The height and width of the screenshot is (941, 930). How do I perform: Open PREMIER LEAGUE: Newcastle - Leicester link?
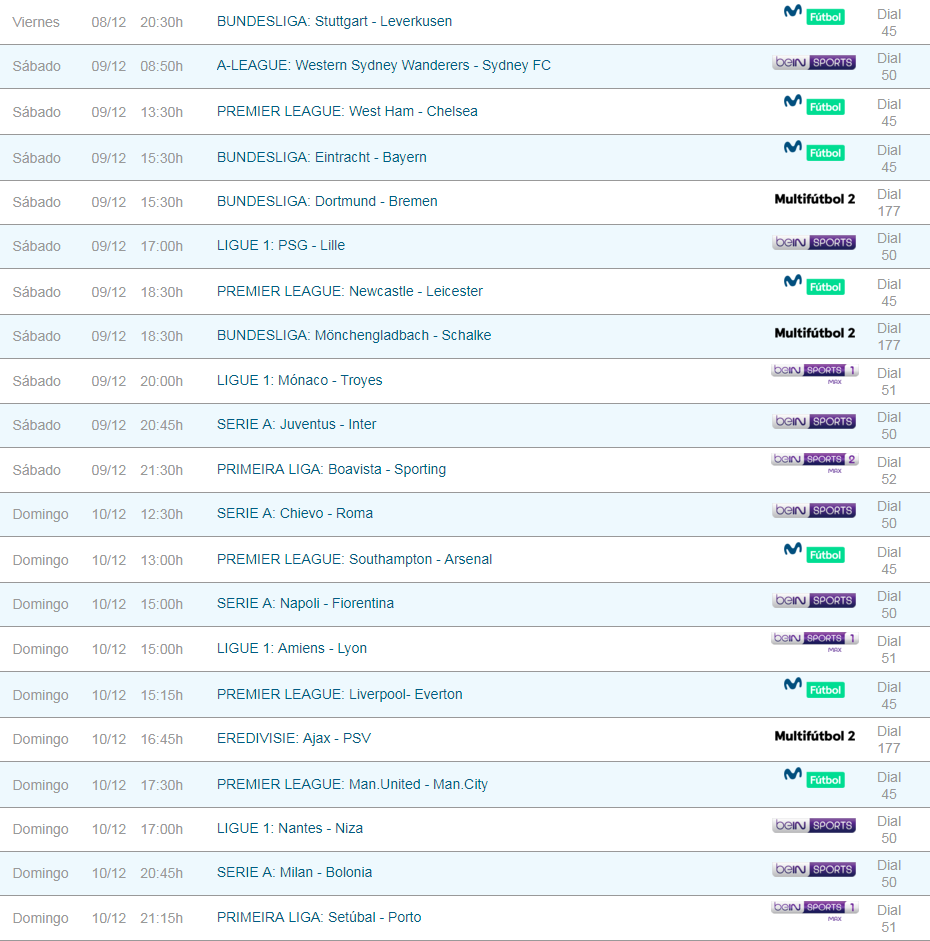pos(349,291)
